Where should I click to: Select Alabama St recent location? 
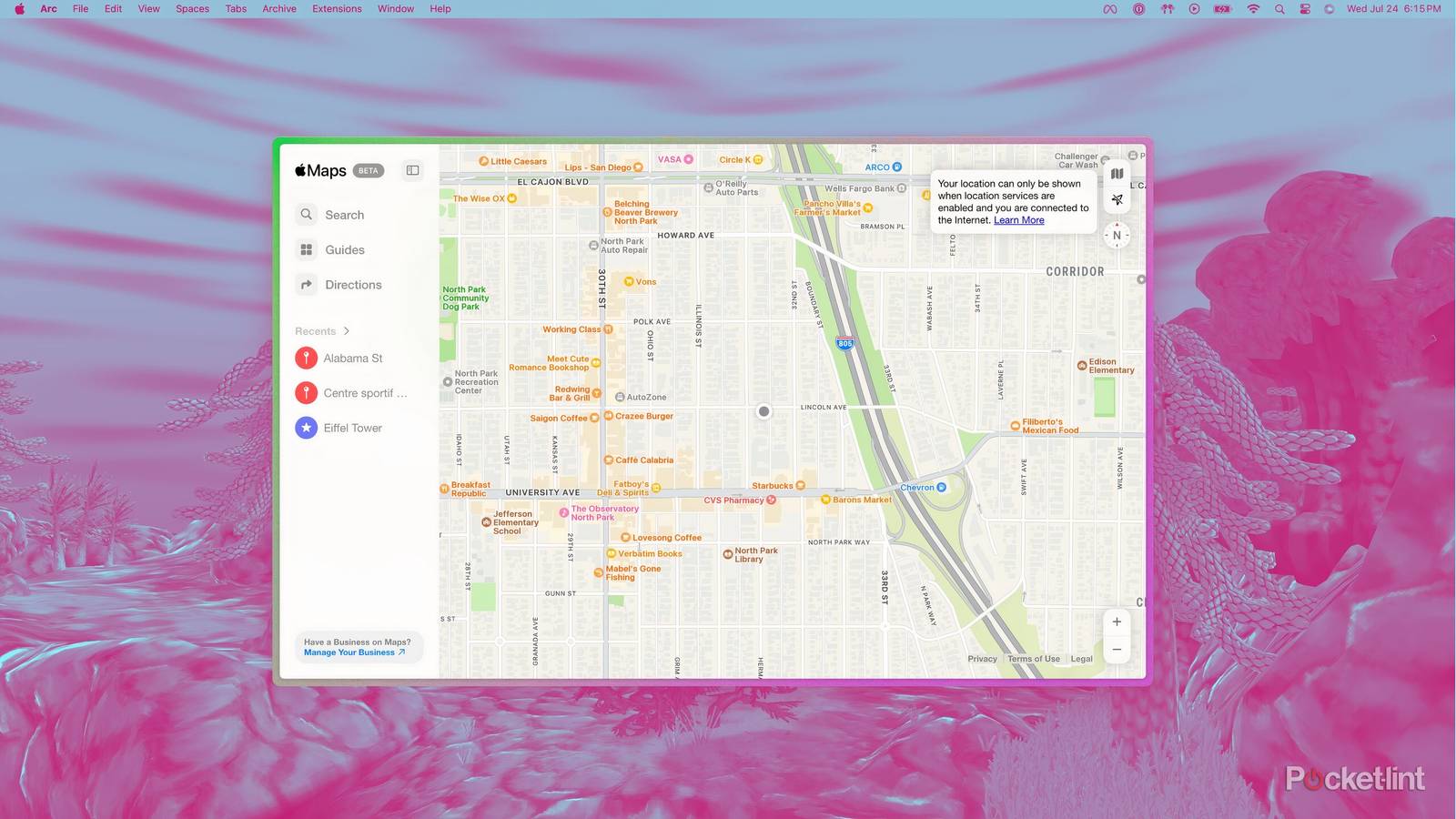coord(352,359)
